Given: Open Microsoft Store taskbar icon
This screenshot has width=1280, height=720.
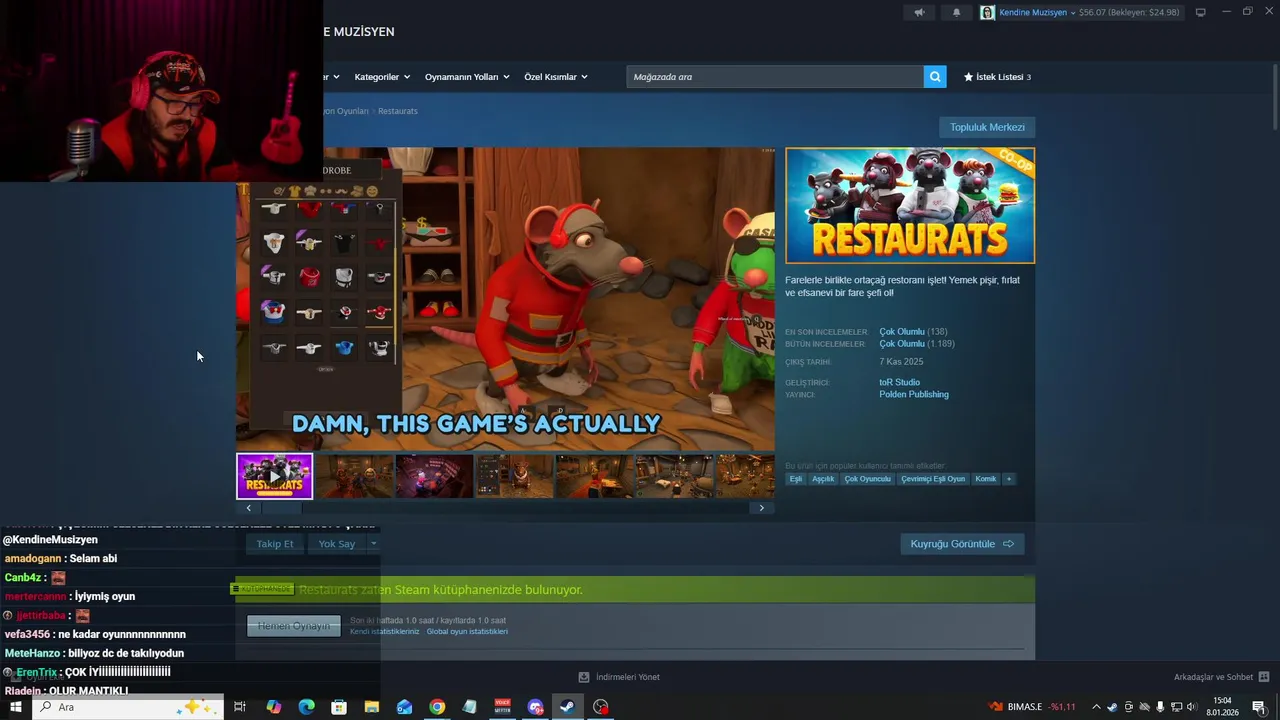Looking at the screenshot, I should point(339,707).
